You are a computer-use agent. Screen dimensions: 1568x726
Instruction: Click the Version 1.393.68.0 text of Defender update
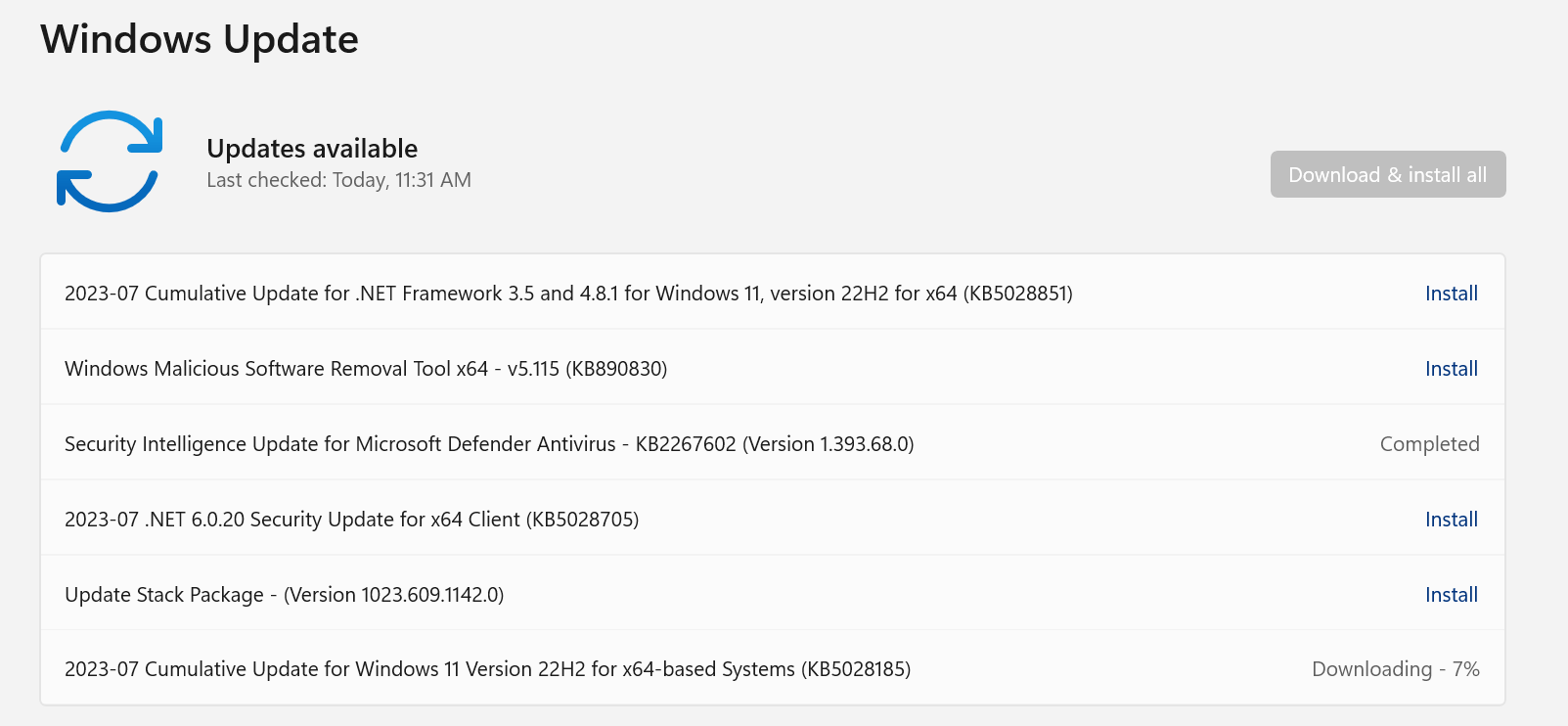click(x=829, y=444)
